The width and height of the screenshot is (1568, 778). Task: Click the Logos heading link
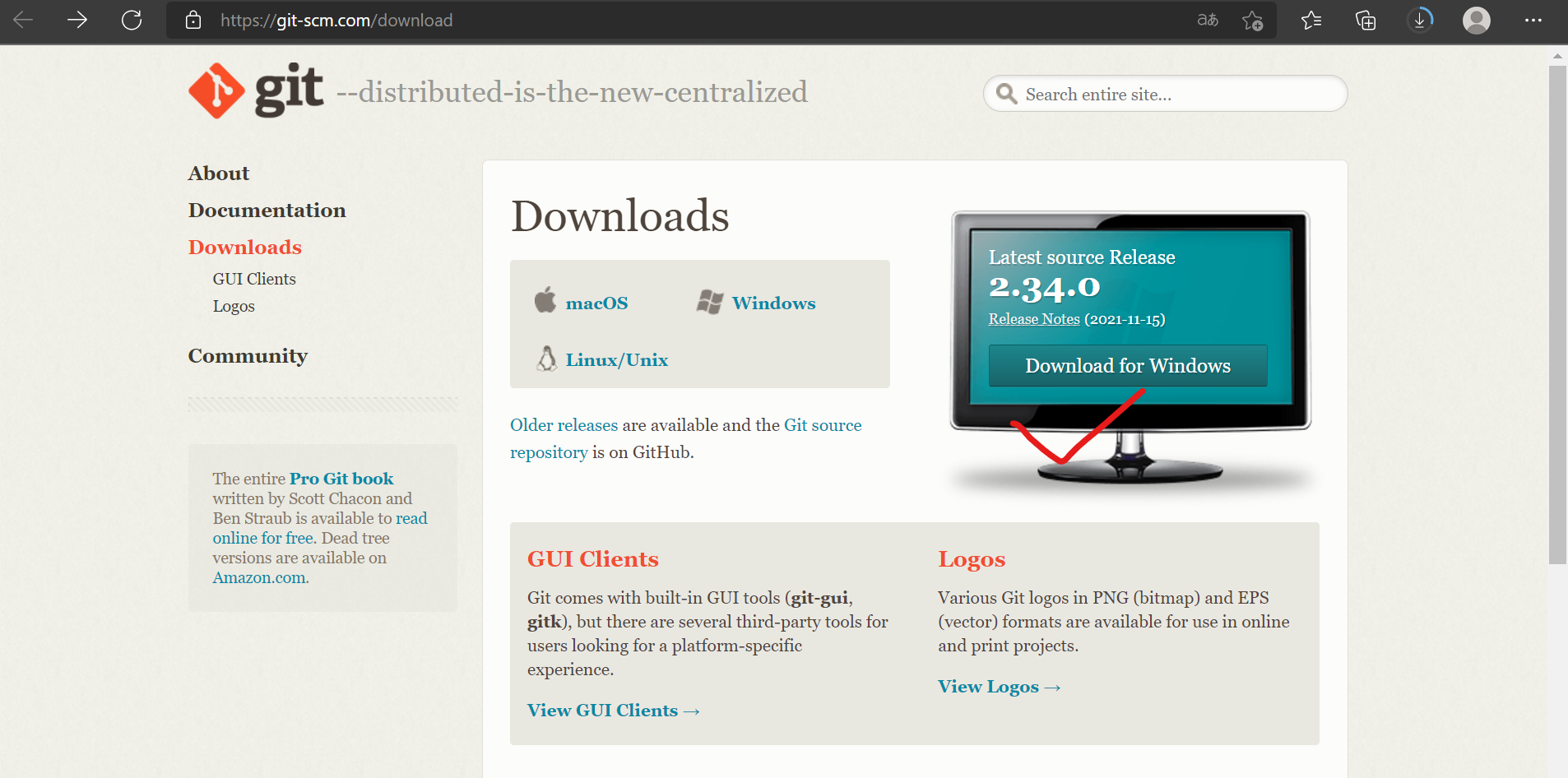pyautogui.click(x=972, y=559)
